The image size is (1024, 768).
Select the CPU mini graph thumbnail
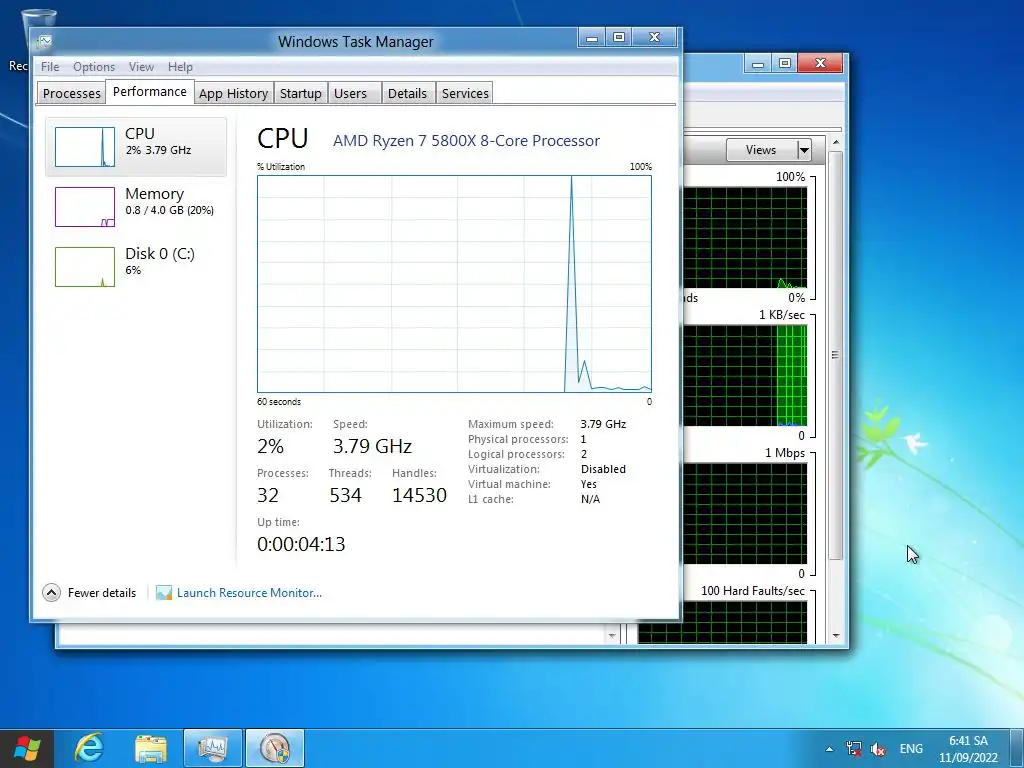pos(85,147)
